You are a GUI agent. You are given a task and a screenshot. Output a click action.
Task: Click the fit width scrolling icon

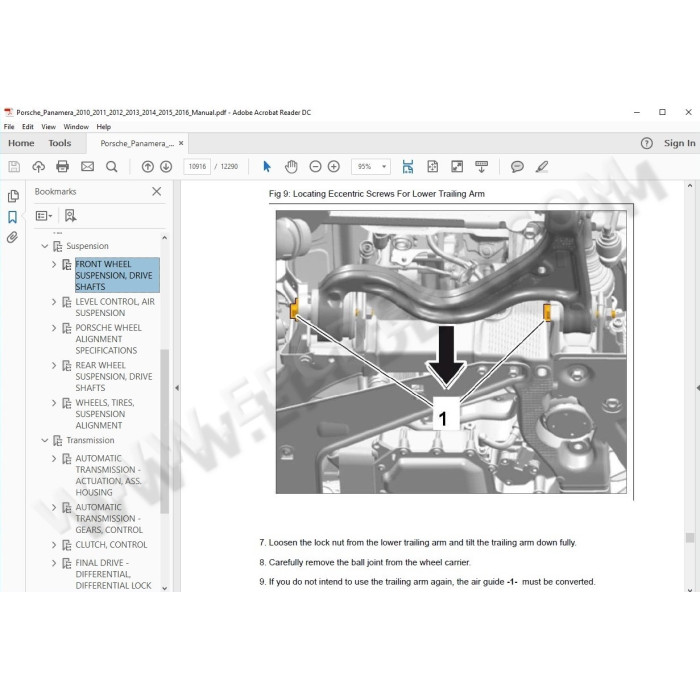coord(408,167)
